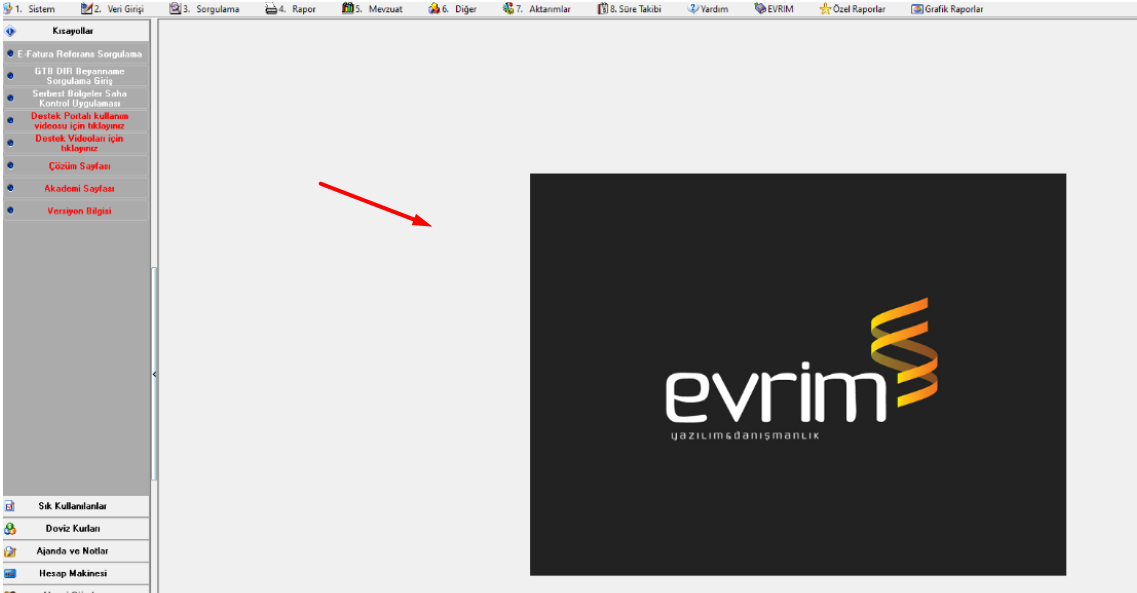Screen dimensions: 1137x593
Task: Open GTB DIR Beyanname Sorgulama Giriş
Action: (x=79, y=76)
